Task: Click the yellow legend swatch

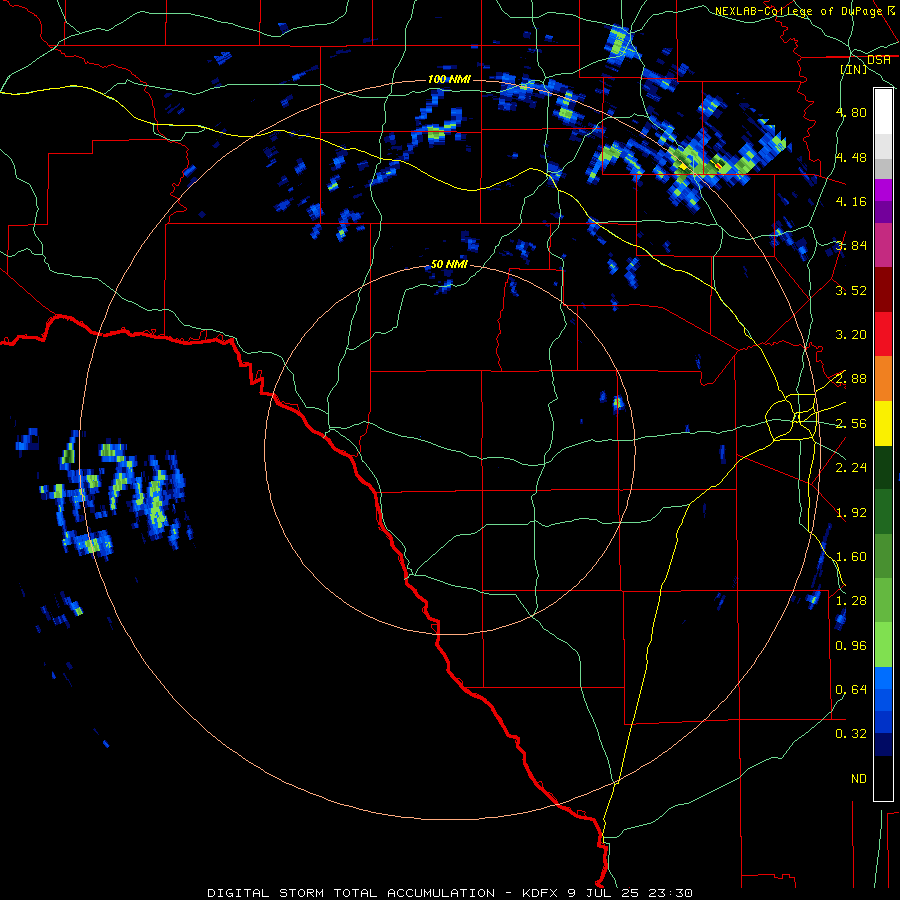Action: 883,423
